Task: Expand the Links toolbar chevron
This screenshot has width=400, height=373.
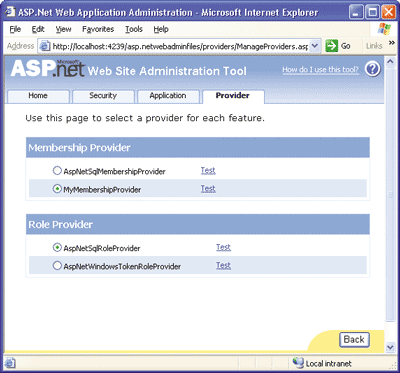Action: (392, 43)
